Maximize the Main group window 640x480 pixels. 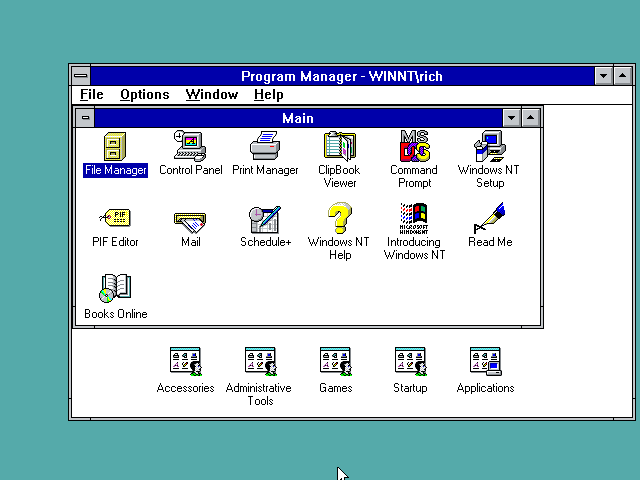[531, 118]
